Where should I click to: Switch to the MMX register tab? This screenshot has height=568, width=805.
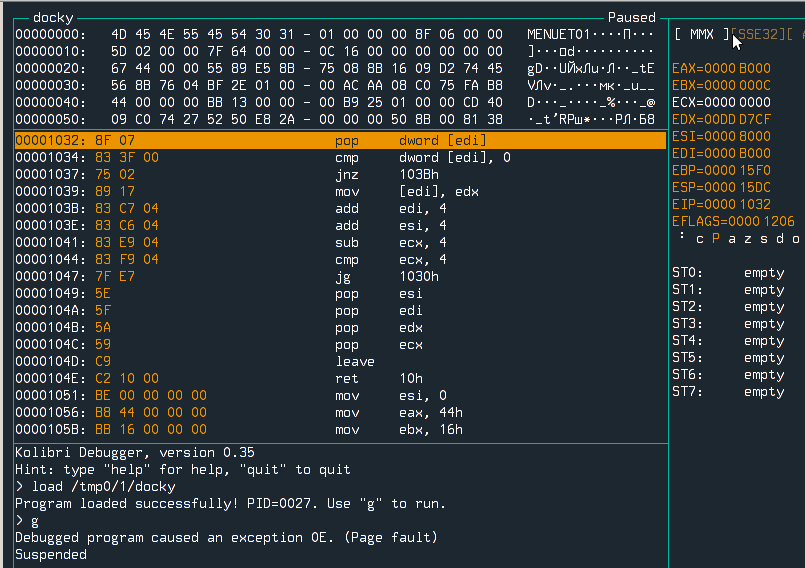click(x=702, y=35)
